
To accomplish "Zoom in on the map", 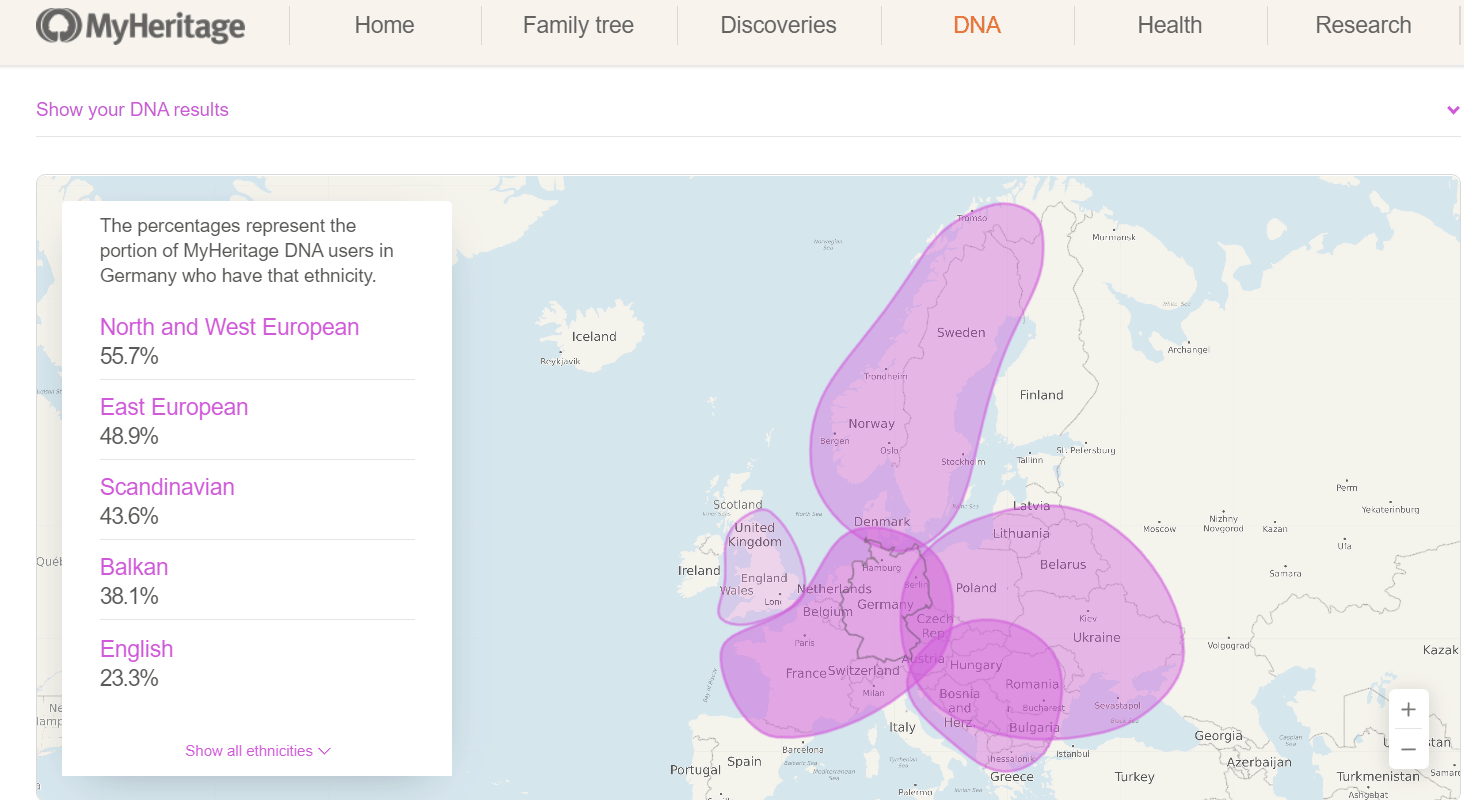I will (x=1408, y=709).
